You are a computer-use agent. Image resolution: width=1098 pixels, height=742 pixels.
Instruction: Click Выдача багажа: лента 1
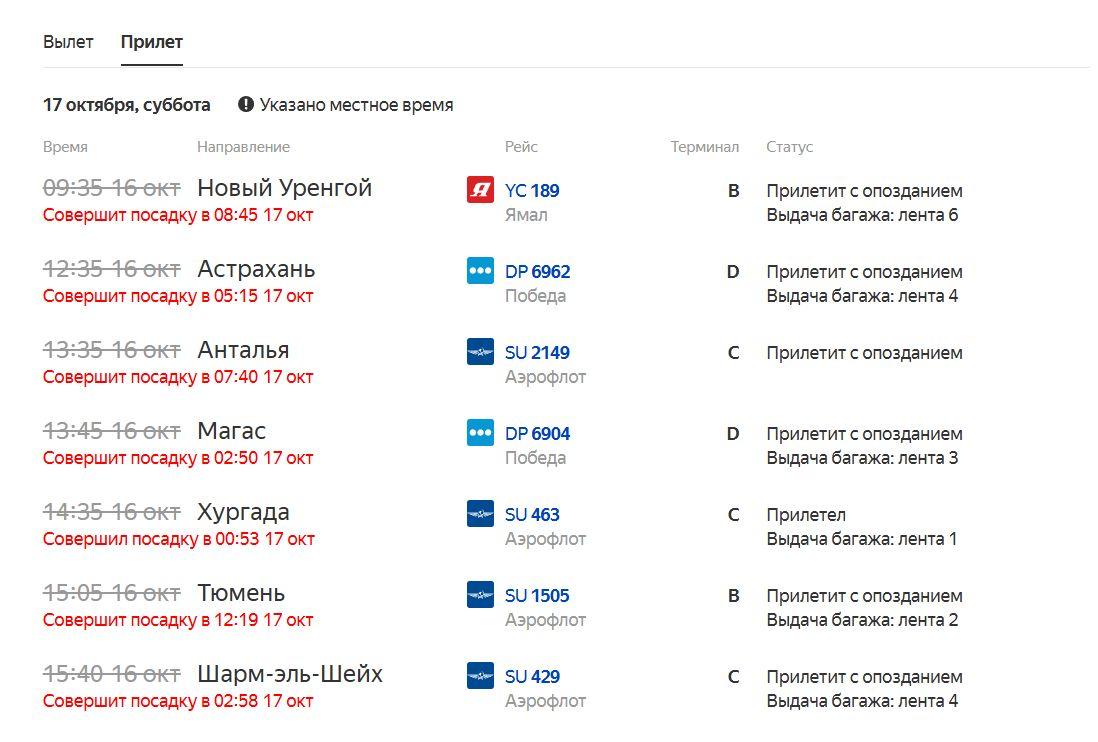tap(861, 539)
